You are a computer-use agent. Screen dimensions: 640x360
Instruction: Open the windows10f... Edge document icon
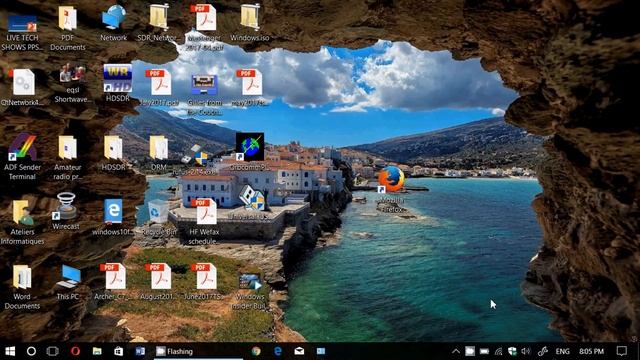113,217
